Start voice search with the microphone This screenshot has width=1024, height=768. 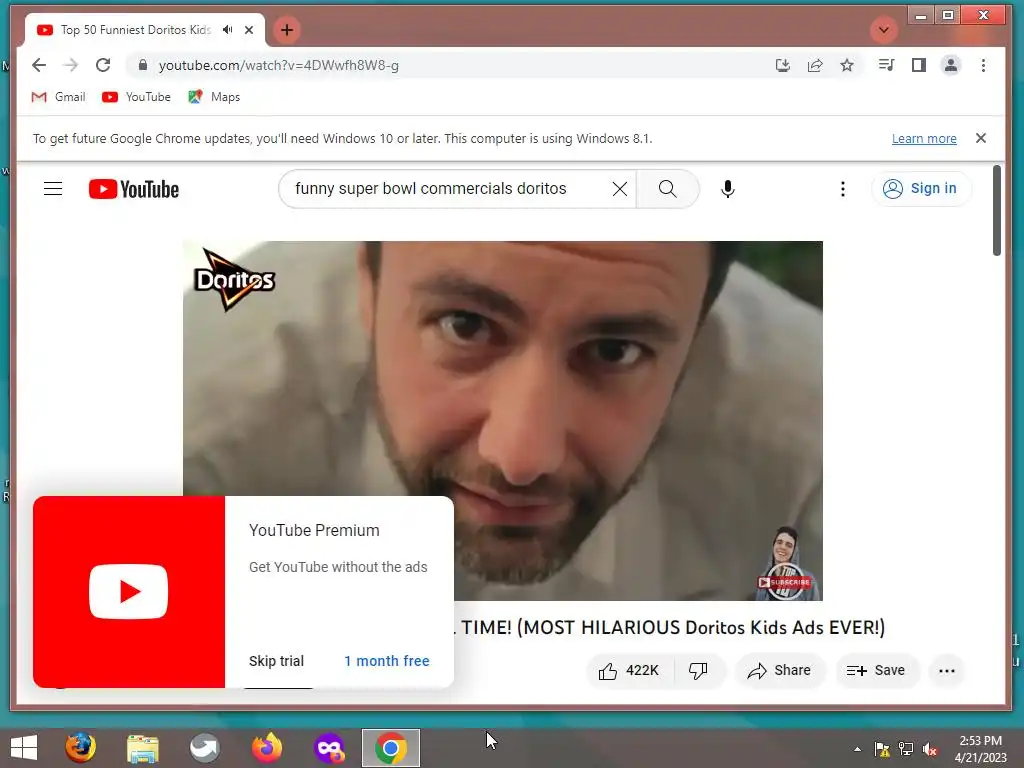coord(728,189)
